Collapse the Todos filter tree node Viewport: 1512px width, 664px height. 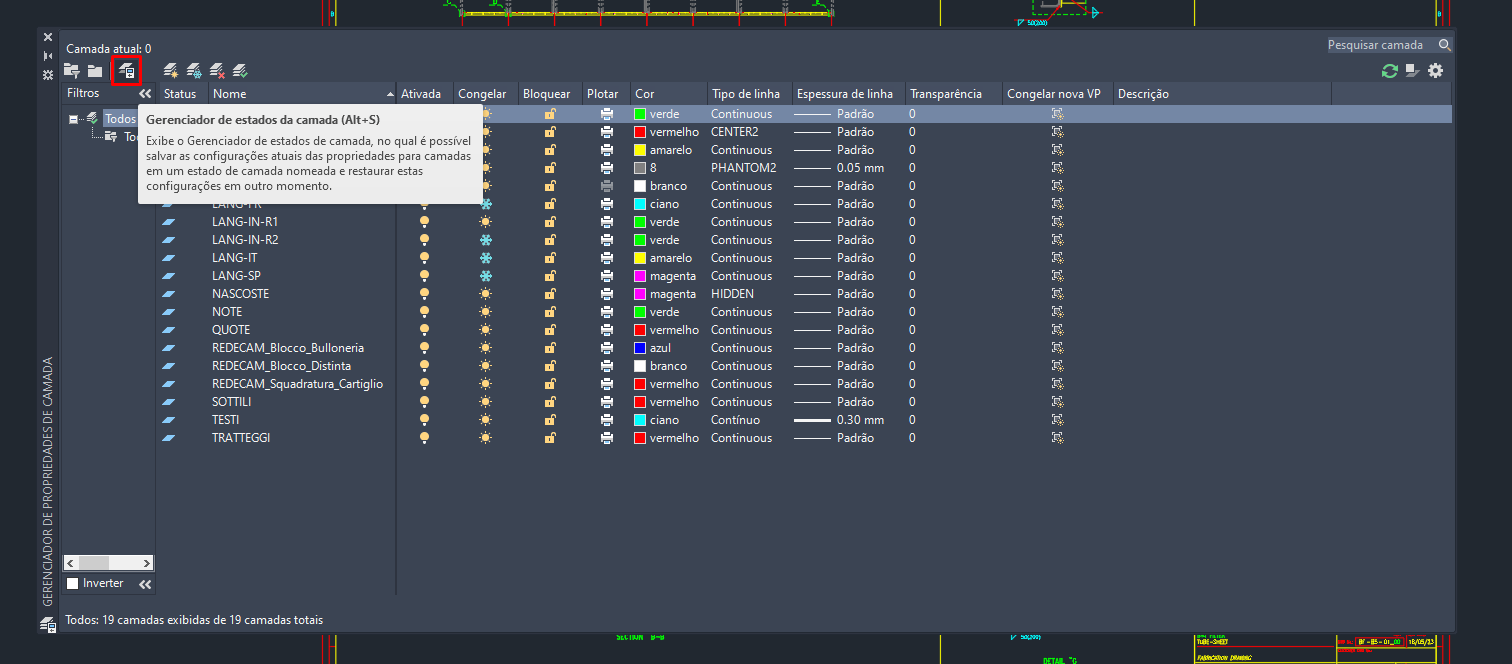pos(73,119)
